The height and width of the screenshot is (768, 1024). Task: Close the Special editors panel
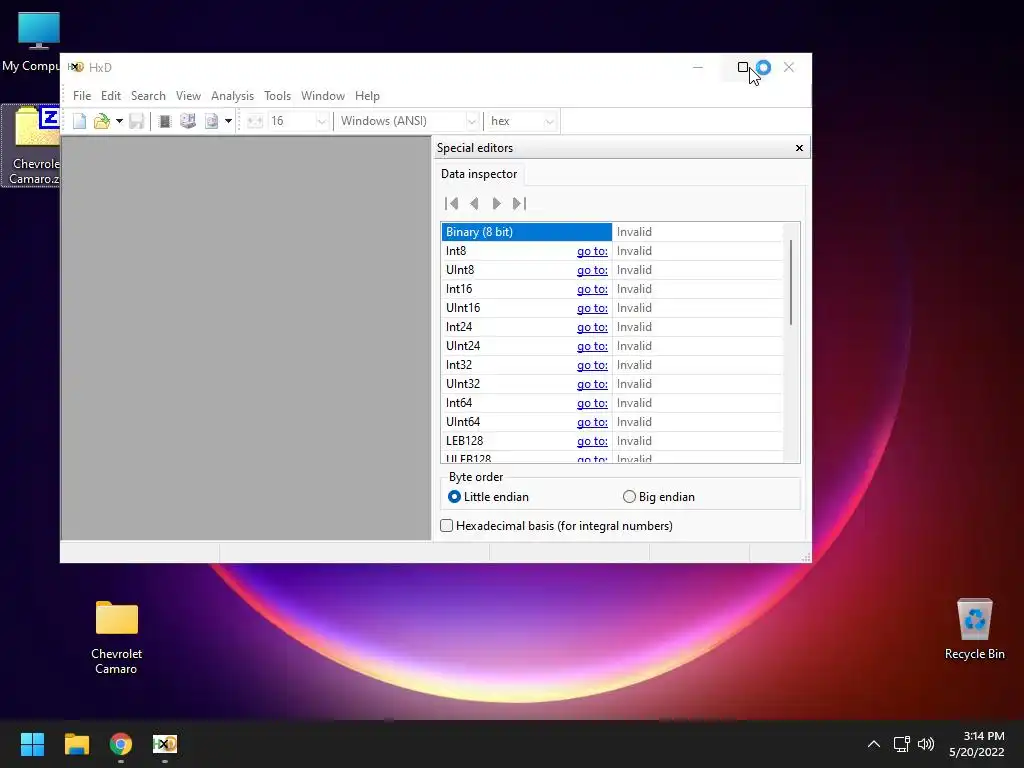799,148
